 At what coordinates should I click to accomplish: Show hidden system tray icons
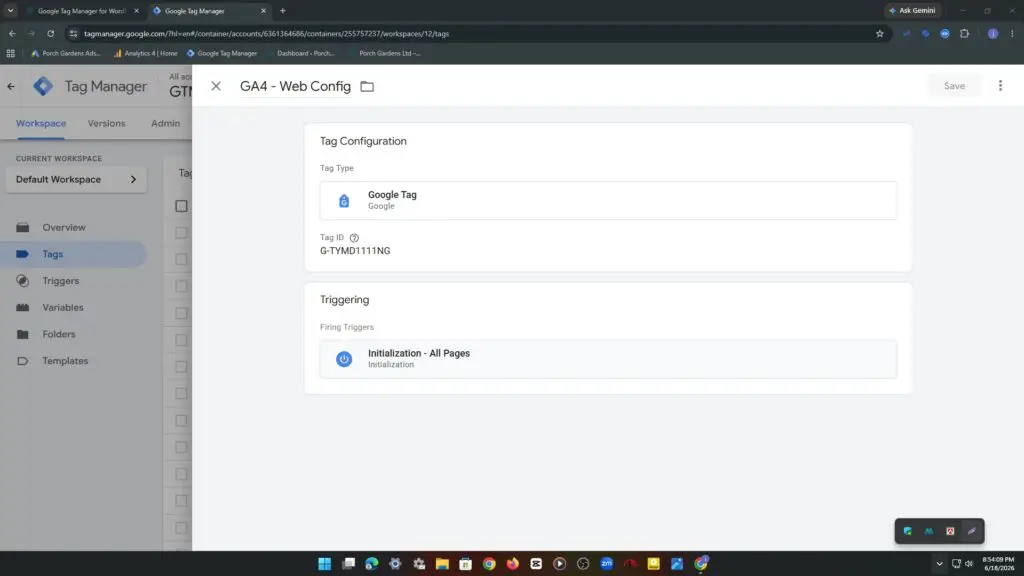(939, 564)
